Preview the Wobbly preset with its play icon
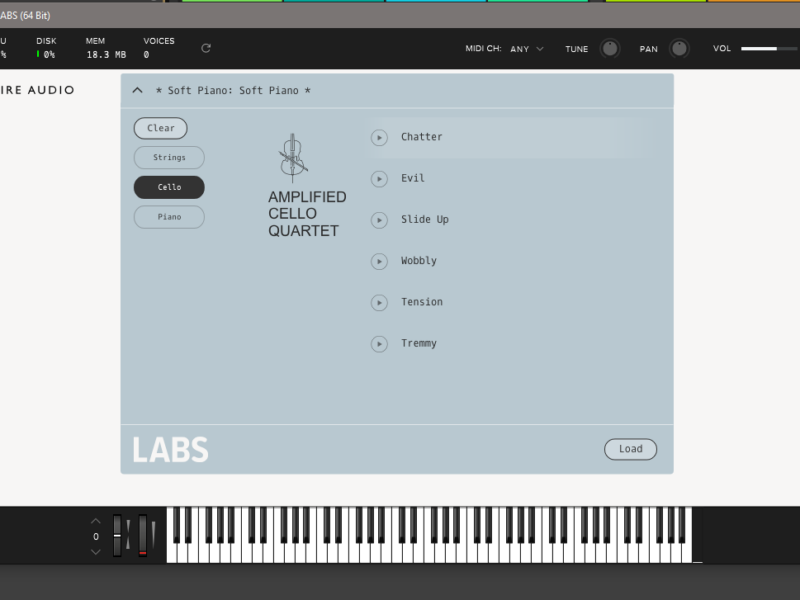 coord(379,261)
